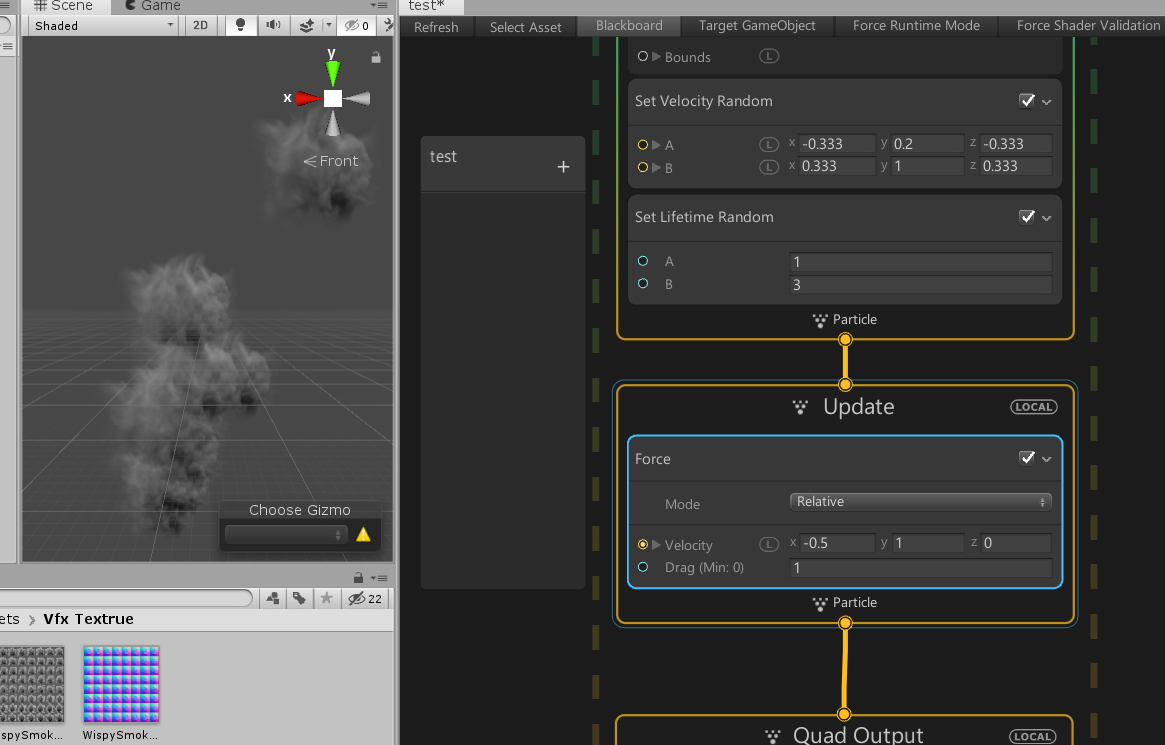
Task: Switch to the Scene tab
Action: tap(64, 6)
